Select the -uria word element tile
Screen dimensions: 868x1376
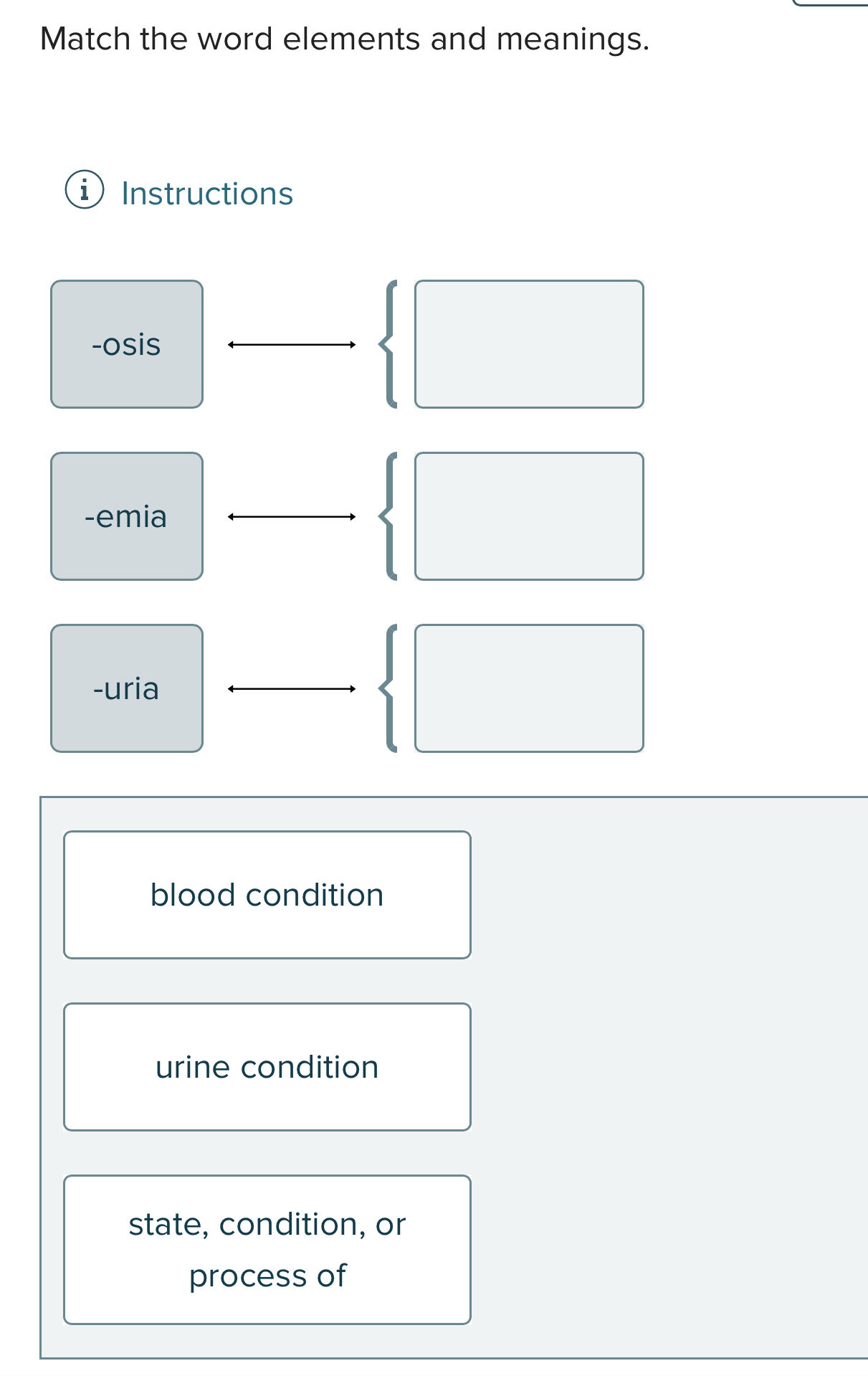point(126,688)
